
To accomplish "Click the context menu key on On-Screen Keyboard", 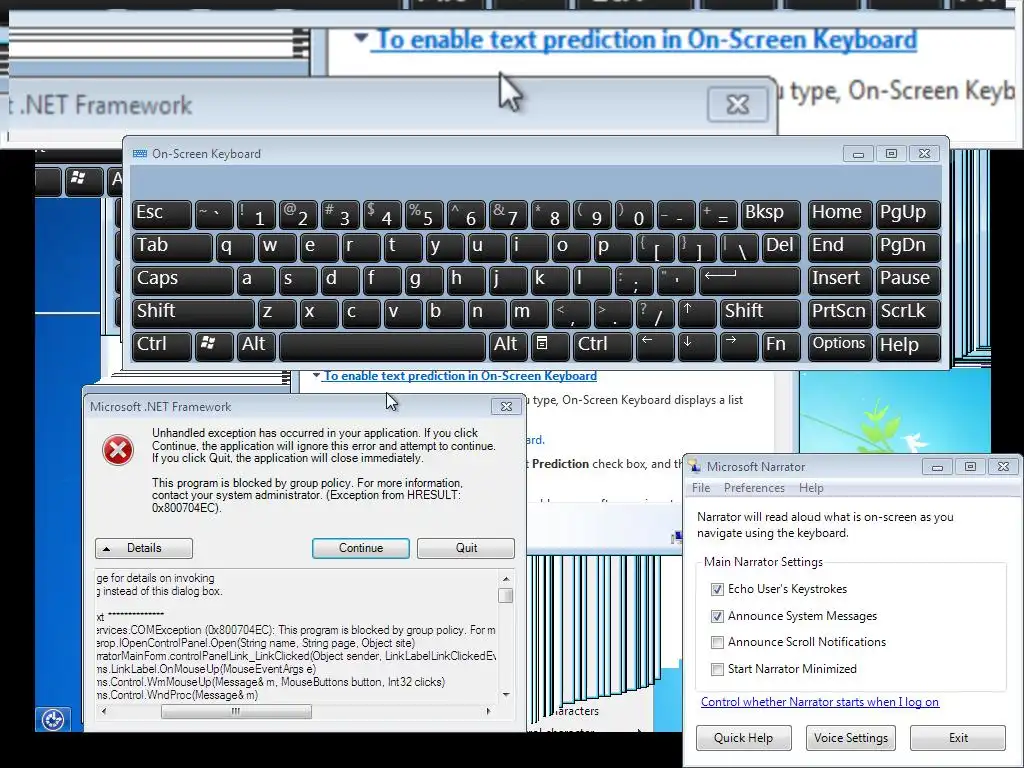I will tap(549, 345).
